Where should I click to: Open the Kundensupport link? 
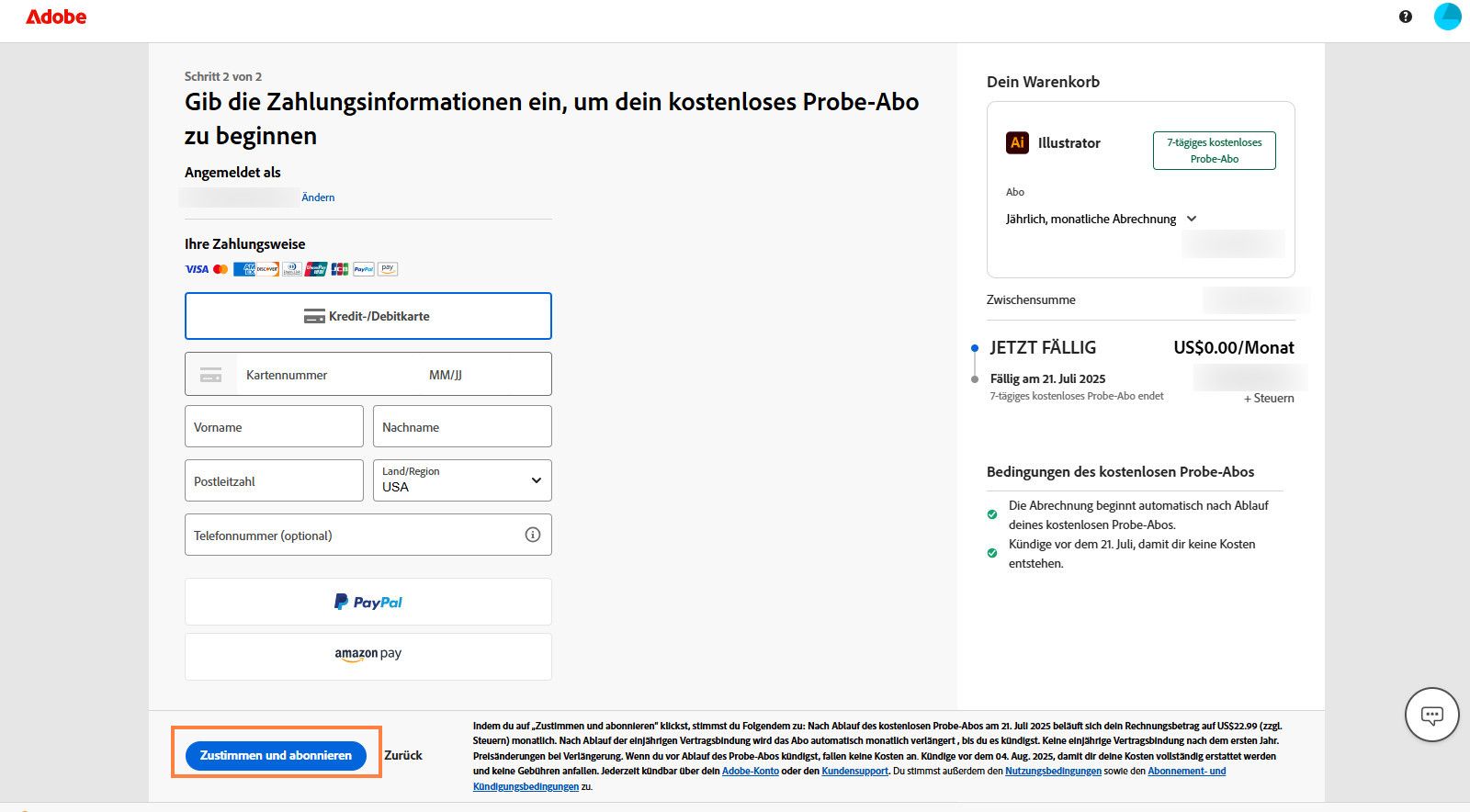click(x=855, y=771)
